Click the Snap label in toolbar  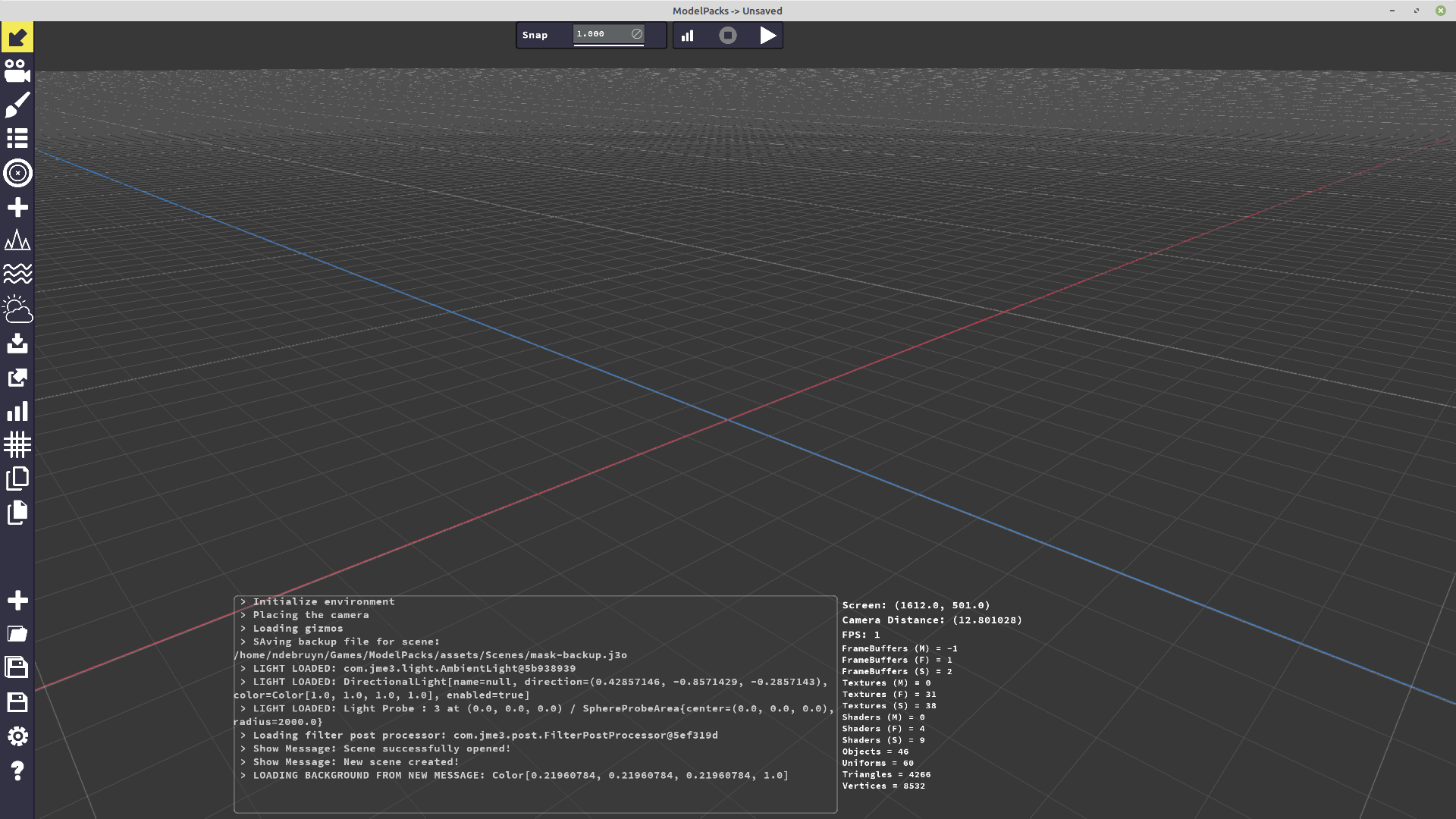pyautogui.click(x=535, y=35)
